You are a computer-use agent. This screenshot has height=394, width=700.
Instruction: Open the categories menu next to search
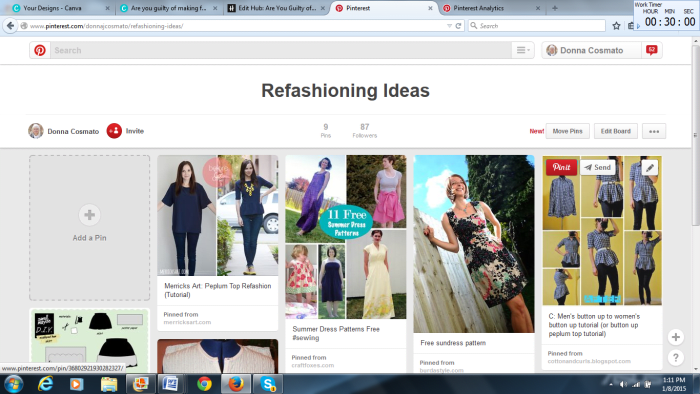(x=523, y=50)
